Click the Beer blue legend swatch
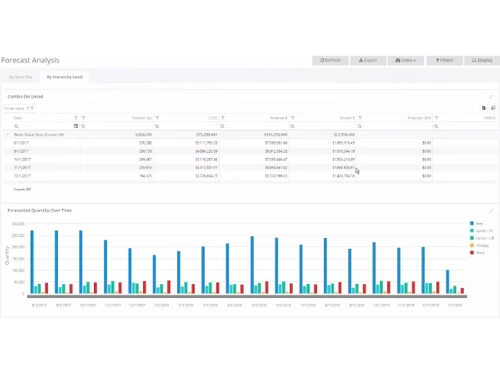 tap(472, 223)
